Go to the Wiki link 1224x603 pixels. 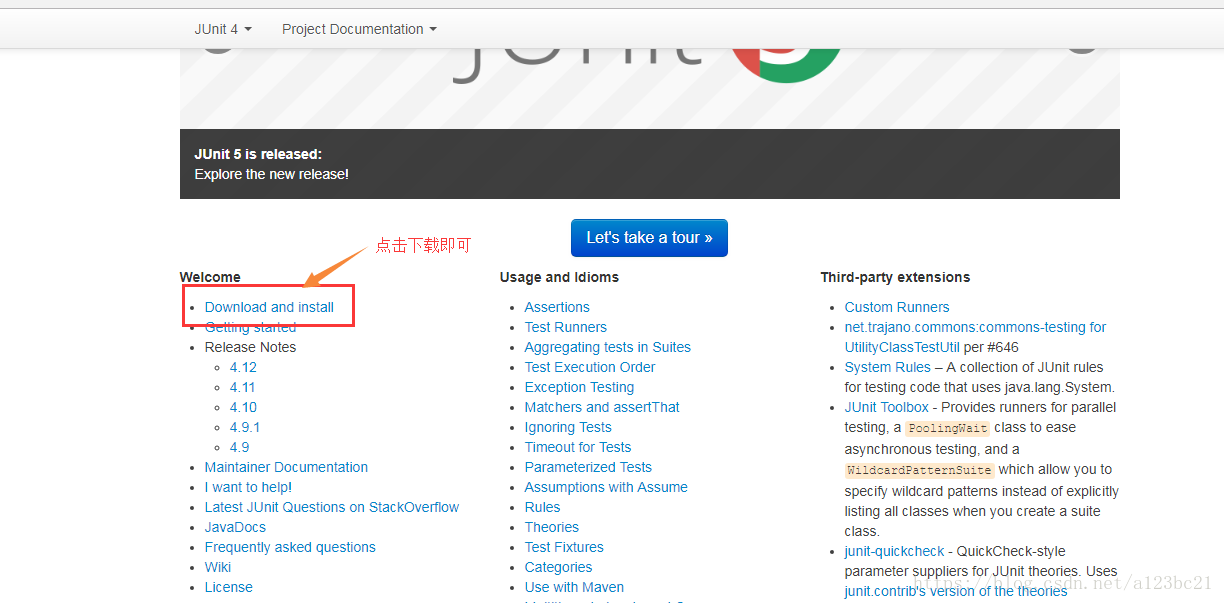click(x=218, y=567)
